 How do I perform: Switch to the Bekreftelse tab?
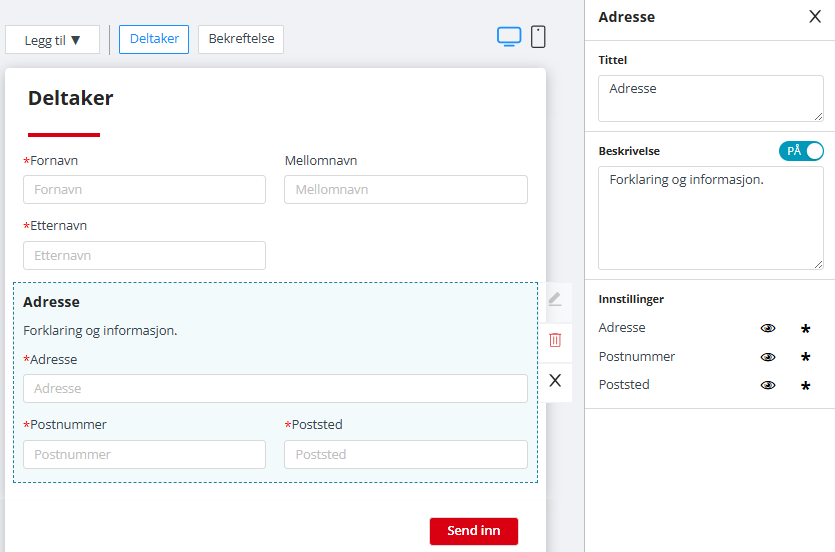(241, 39)
